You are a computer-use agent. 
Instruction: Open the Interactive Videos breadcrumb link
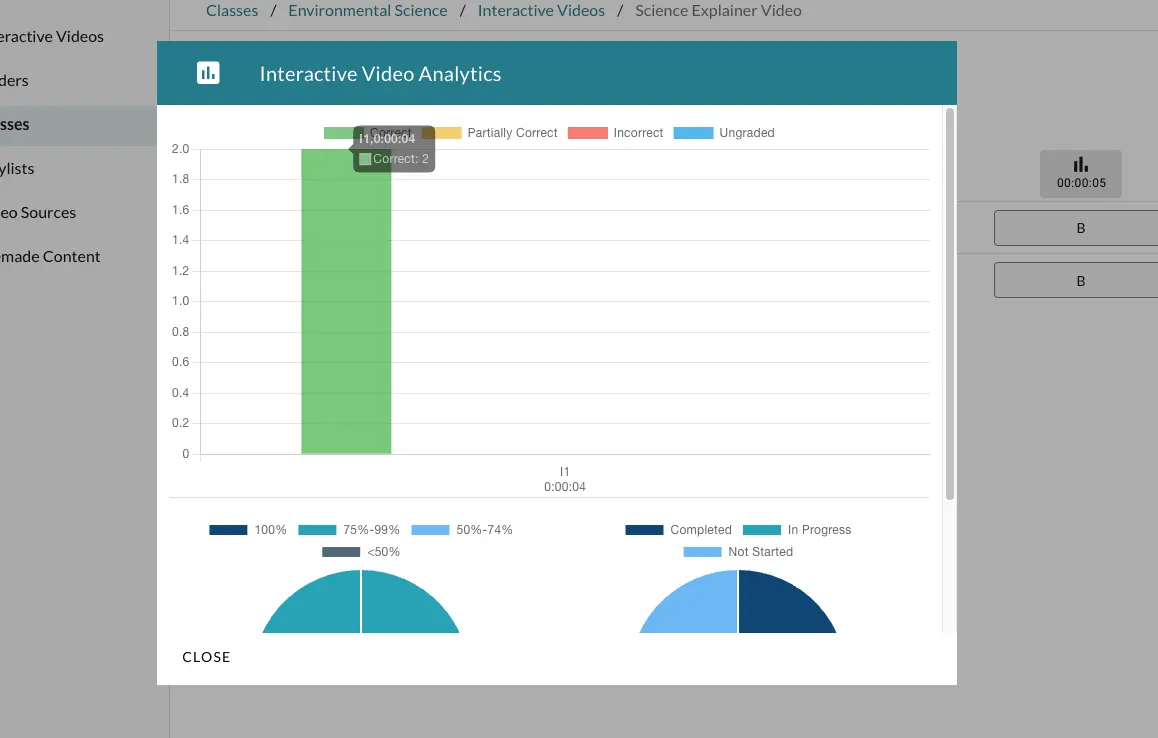[x=541, y=10]
